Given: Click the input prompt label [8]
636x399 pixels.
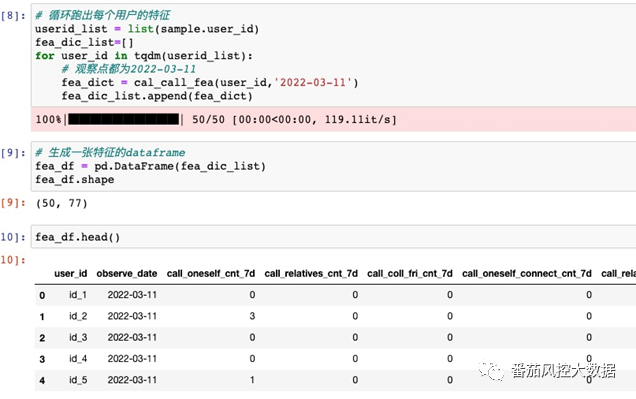Looking at the screenshot, I should coord(13,16).
